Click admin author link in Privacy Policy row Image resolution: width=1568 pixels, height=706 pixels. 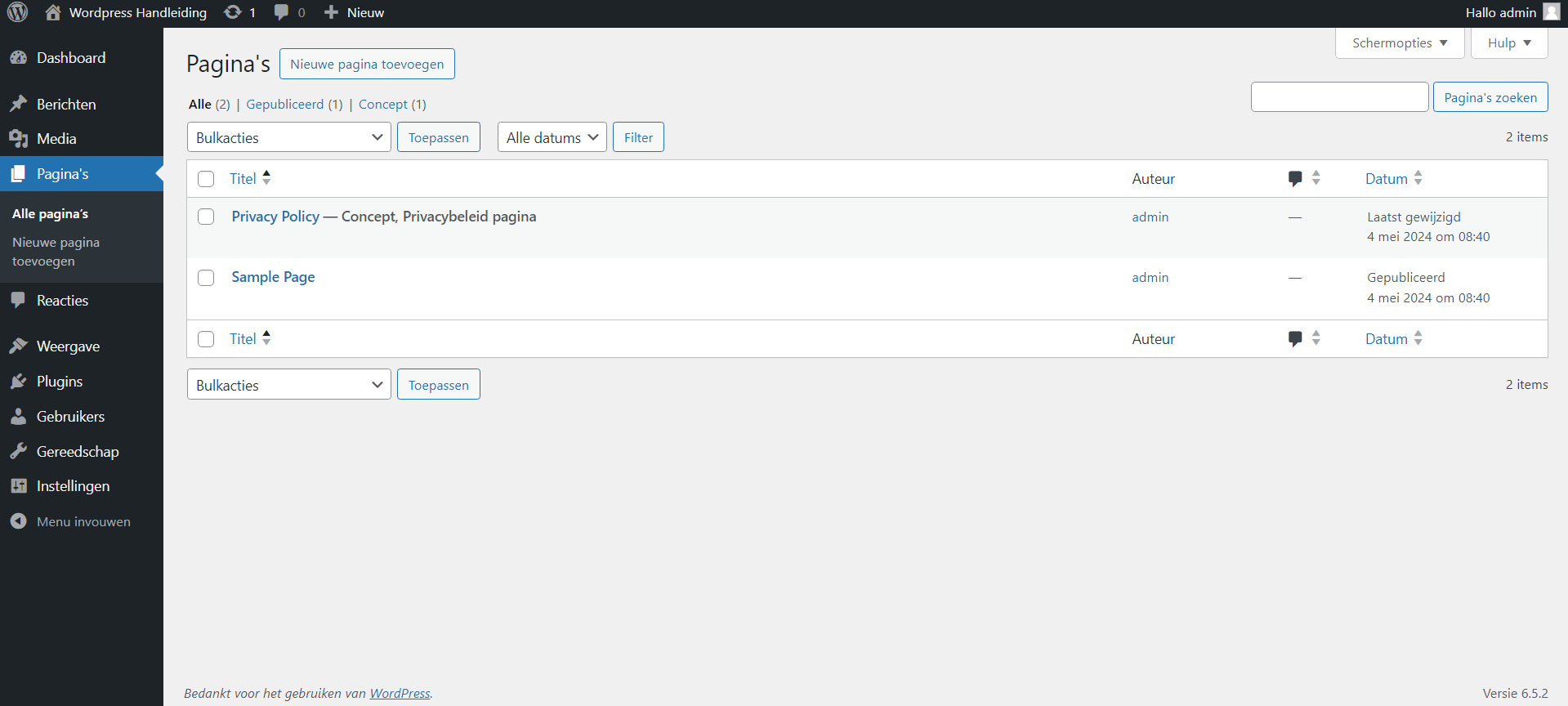click(x=1150, y=217)
